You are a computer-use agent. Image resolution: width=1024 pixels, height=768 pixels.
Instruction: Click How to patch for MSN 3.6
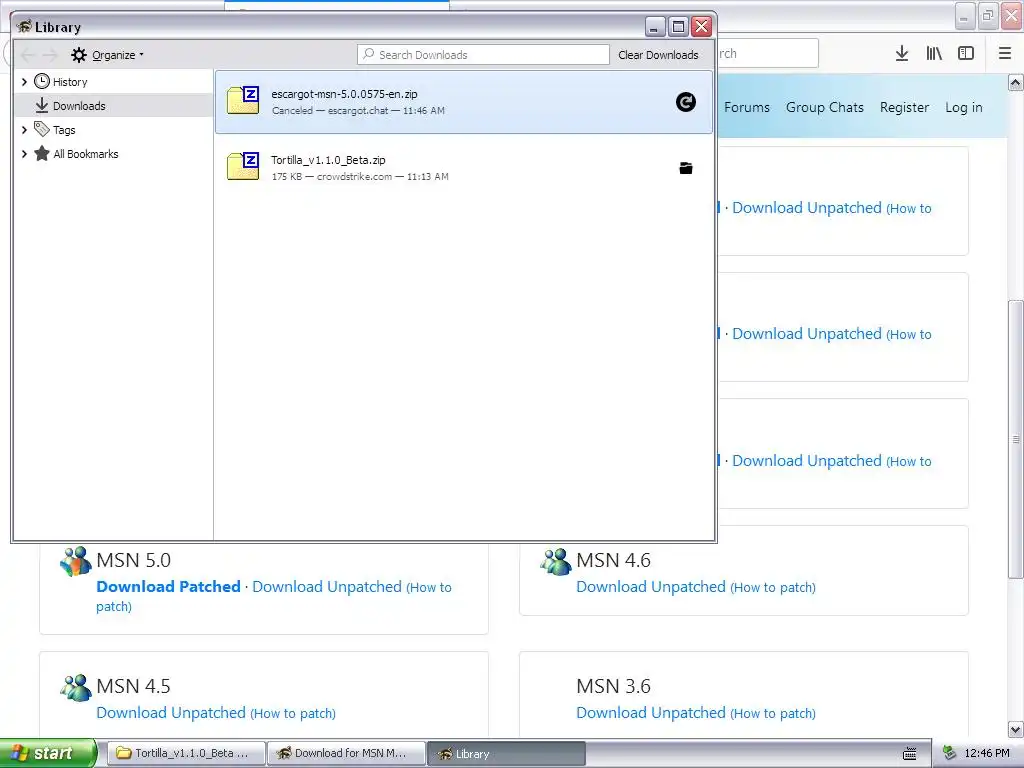[773, 713]
